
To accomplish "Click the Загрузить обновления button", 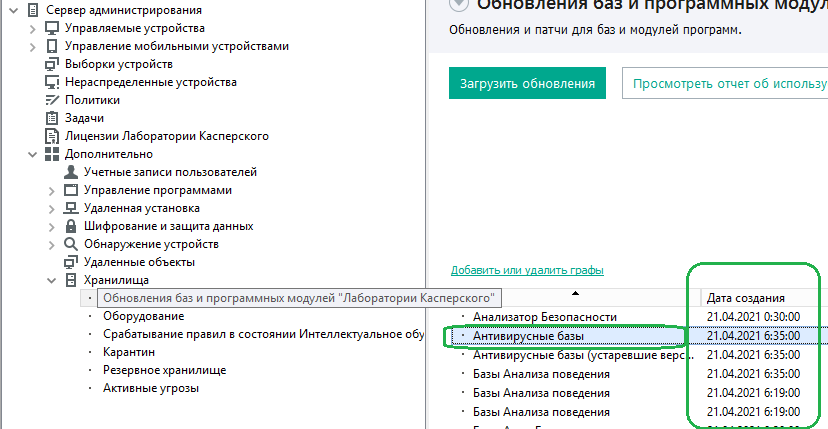I will click(x=528, y=83).
